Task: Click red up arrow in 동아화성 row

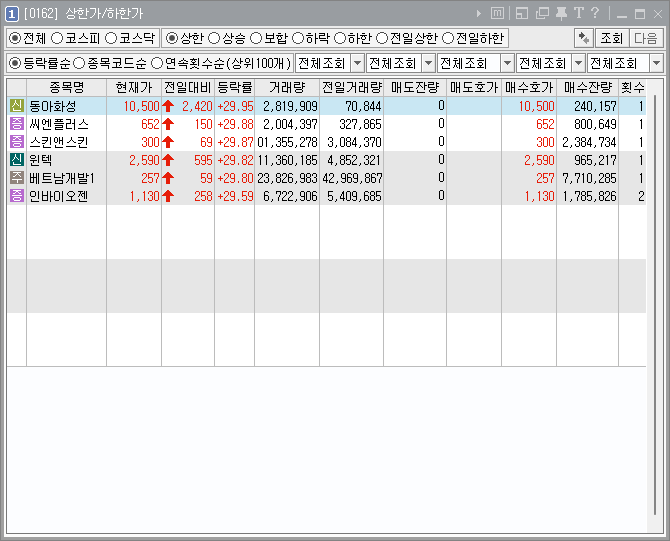Action: [x=168, y=106]
